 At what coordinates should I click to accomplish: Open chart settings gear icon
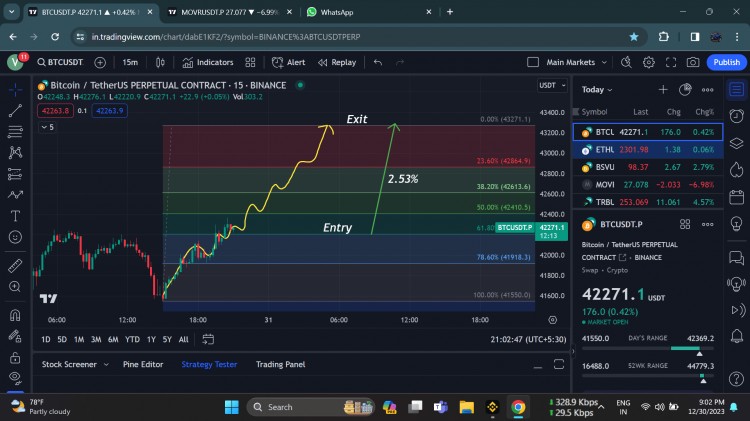pos(648,62)
